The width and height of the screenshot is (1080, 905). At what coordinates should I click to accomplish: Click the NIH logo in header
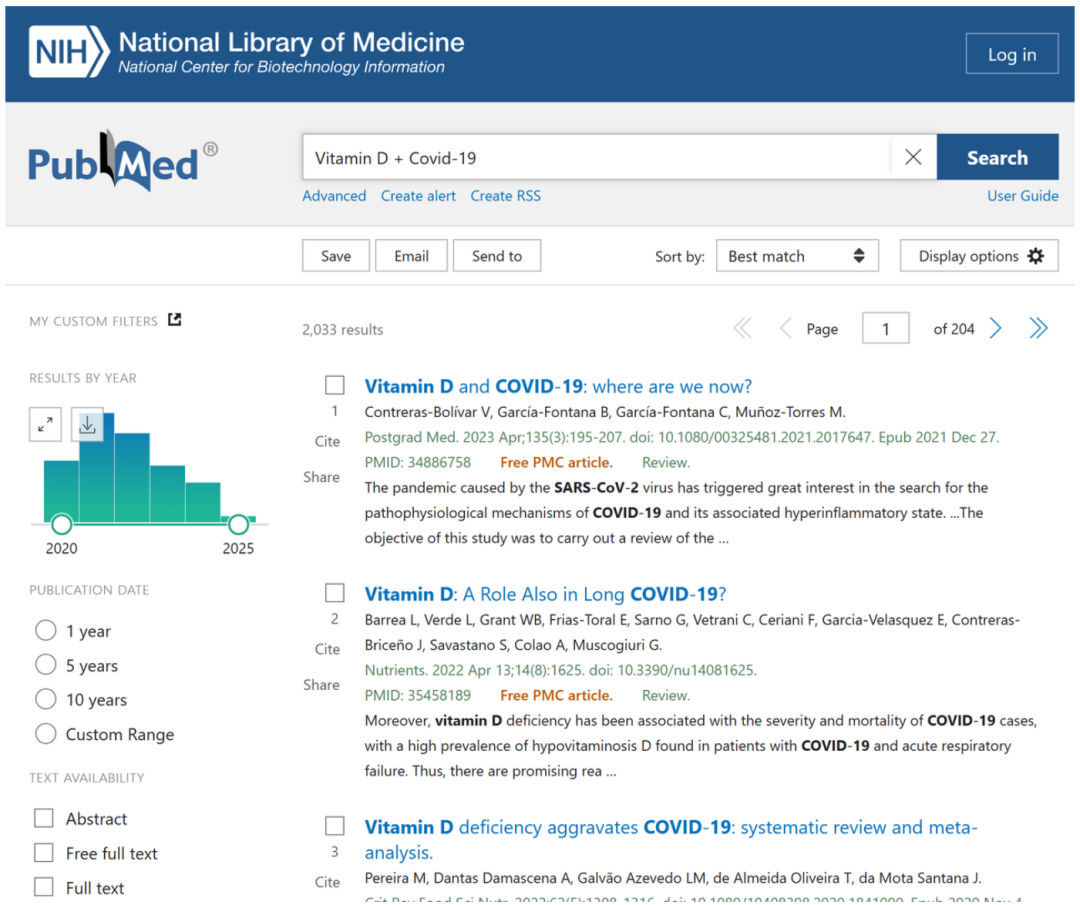[x=69, y=52]
